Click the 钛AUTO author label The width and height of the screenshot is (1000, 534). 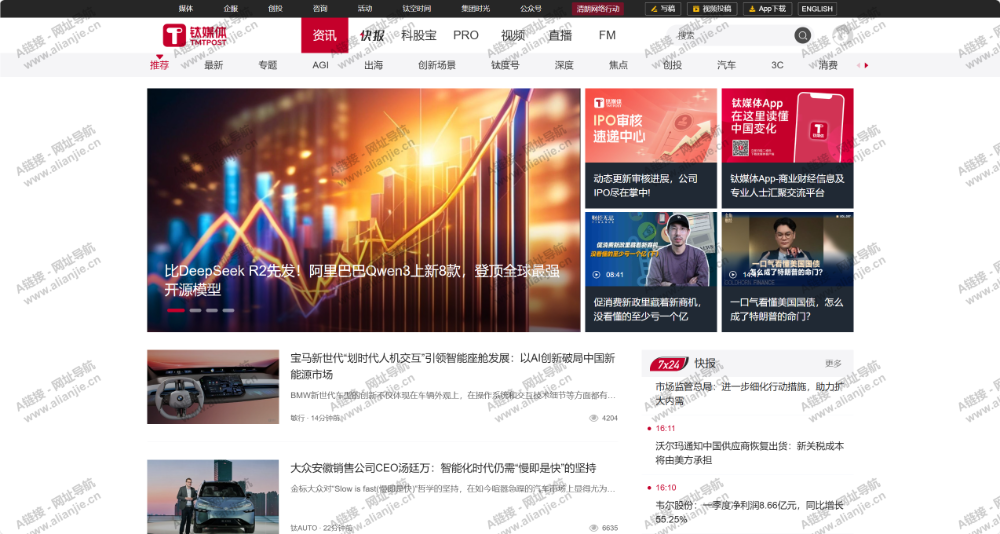[x=304, y=528]
